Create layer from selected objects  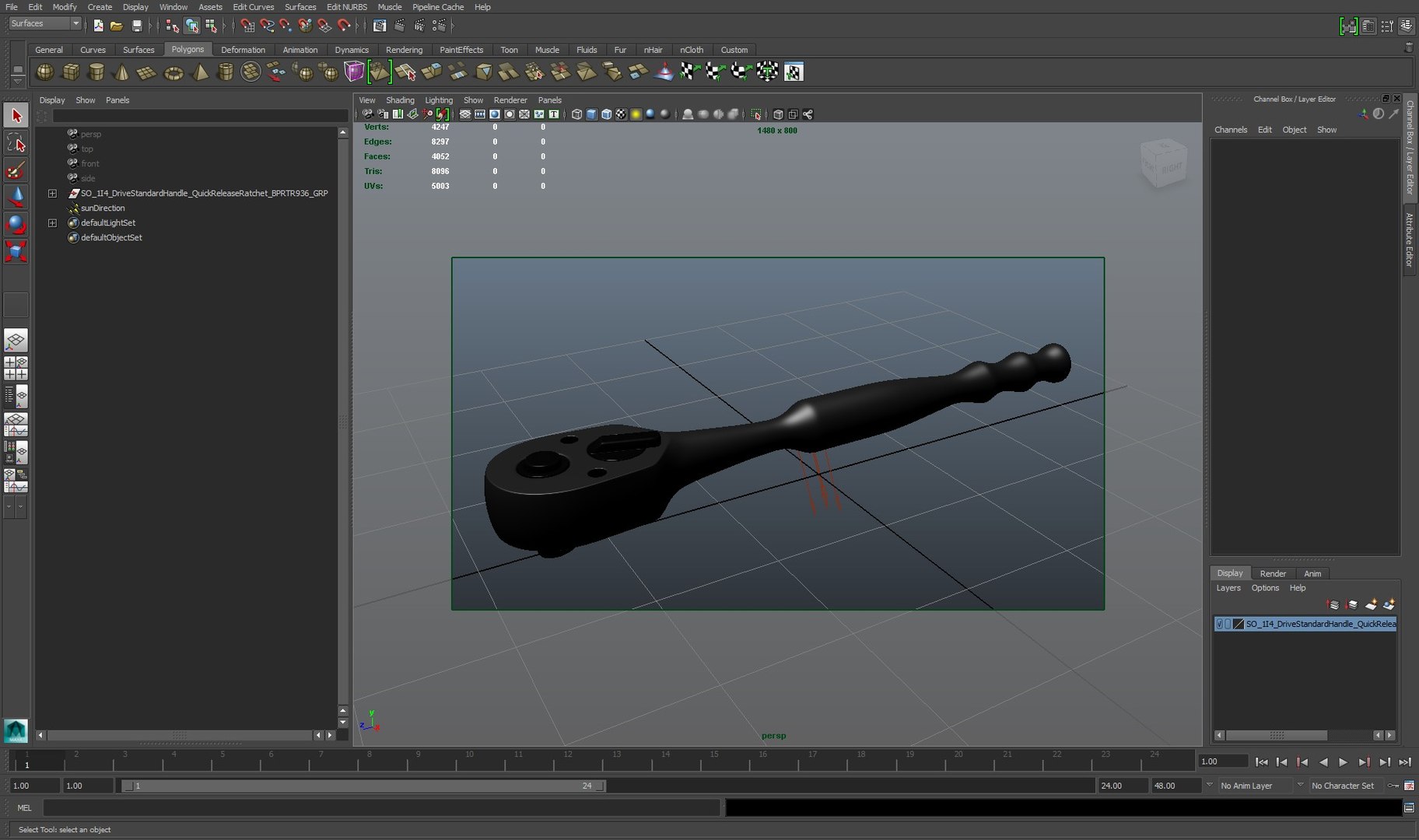1389,604
